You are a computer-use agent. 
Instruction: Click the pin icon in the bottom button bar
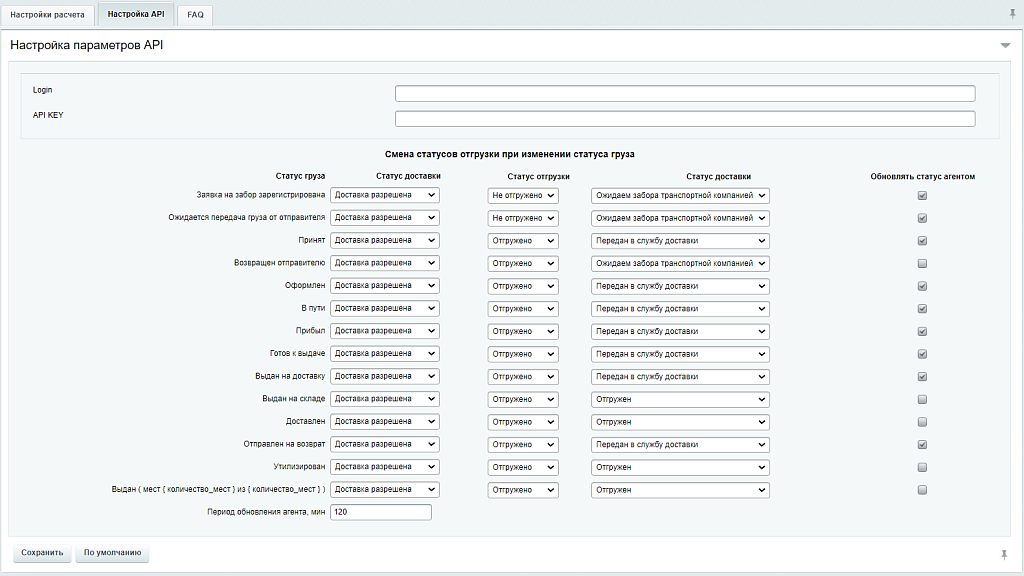click(1004, 554)
